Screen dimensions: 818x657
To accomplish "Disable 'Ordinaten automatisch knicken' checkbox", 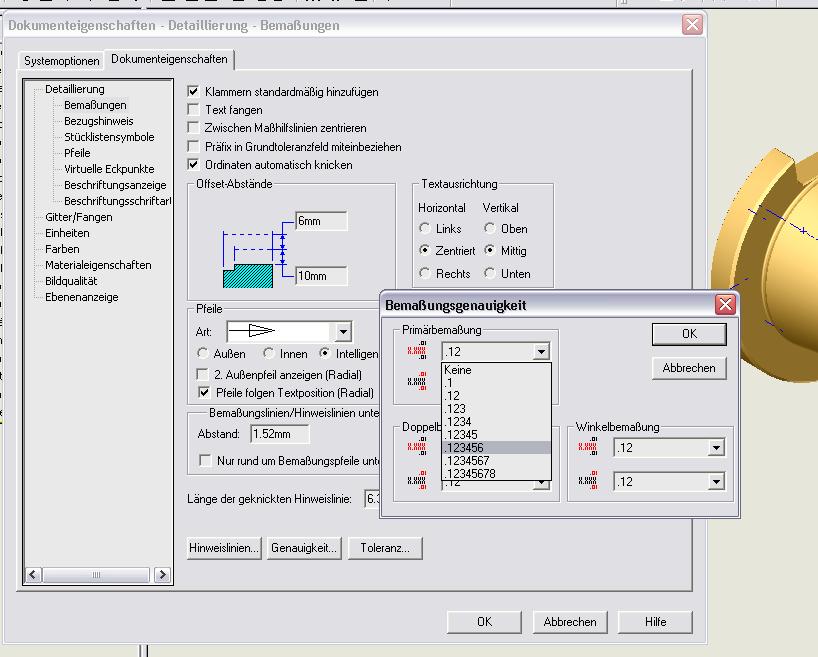I will click(194, 164).
